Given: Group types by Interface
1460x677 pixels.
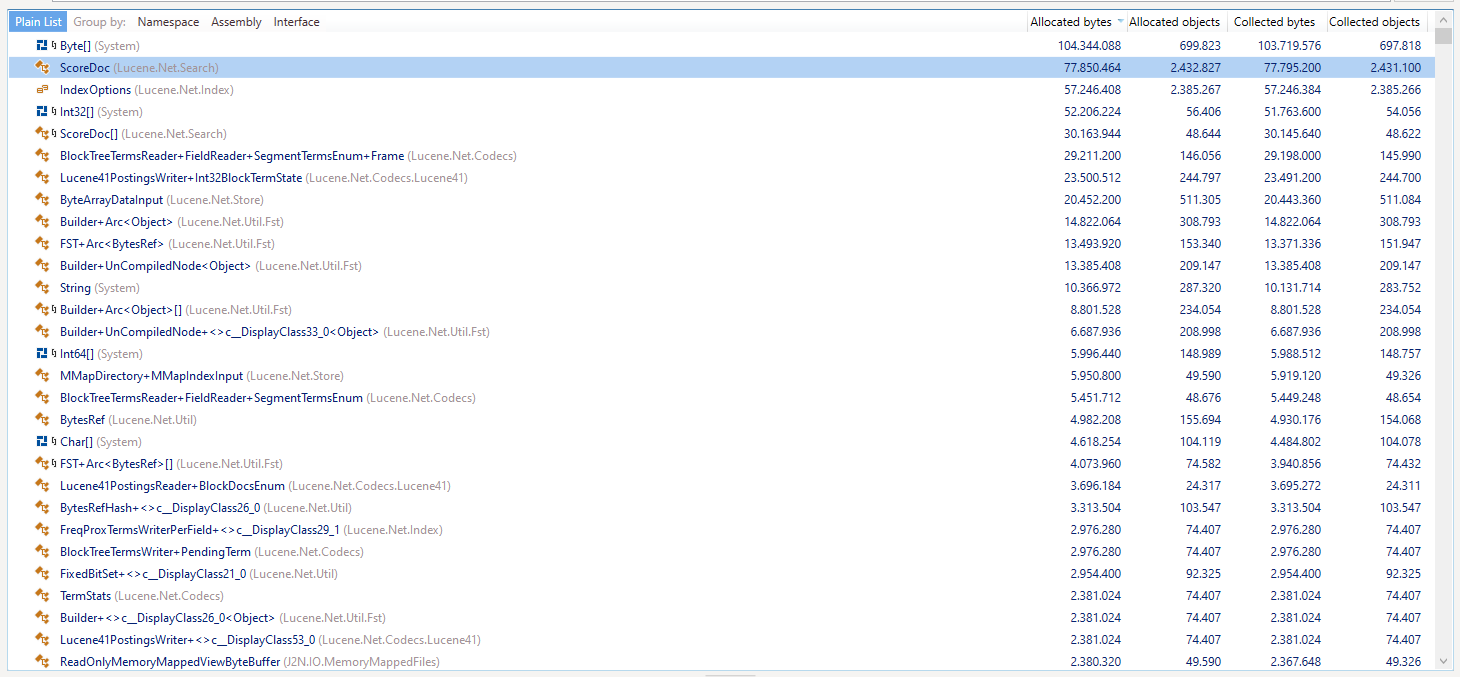Looking at the screenshot, I should point(297,22).
